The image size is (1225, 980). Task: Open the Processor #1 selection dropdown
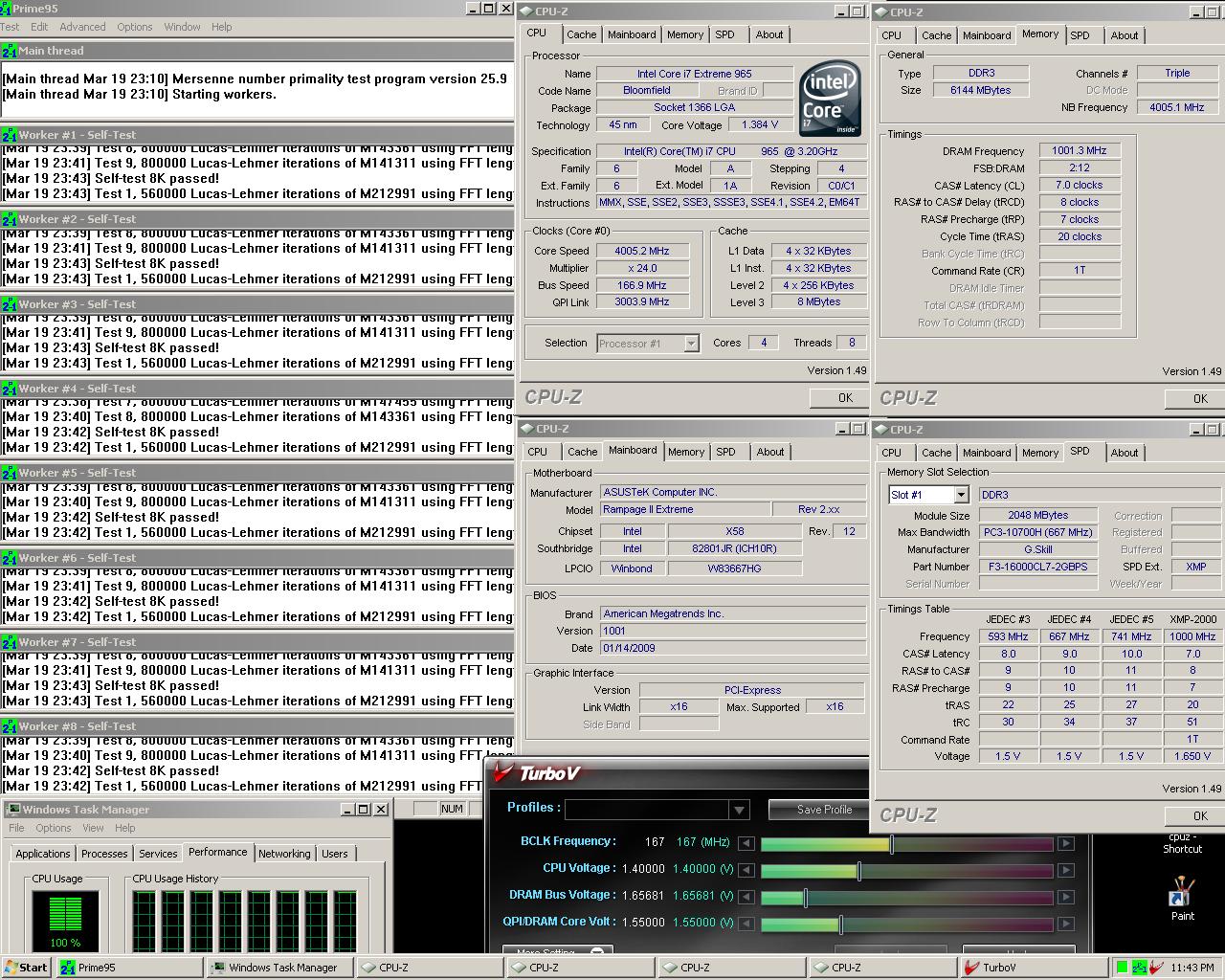pyautogui.click(x=691, y=344)
